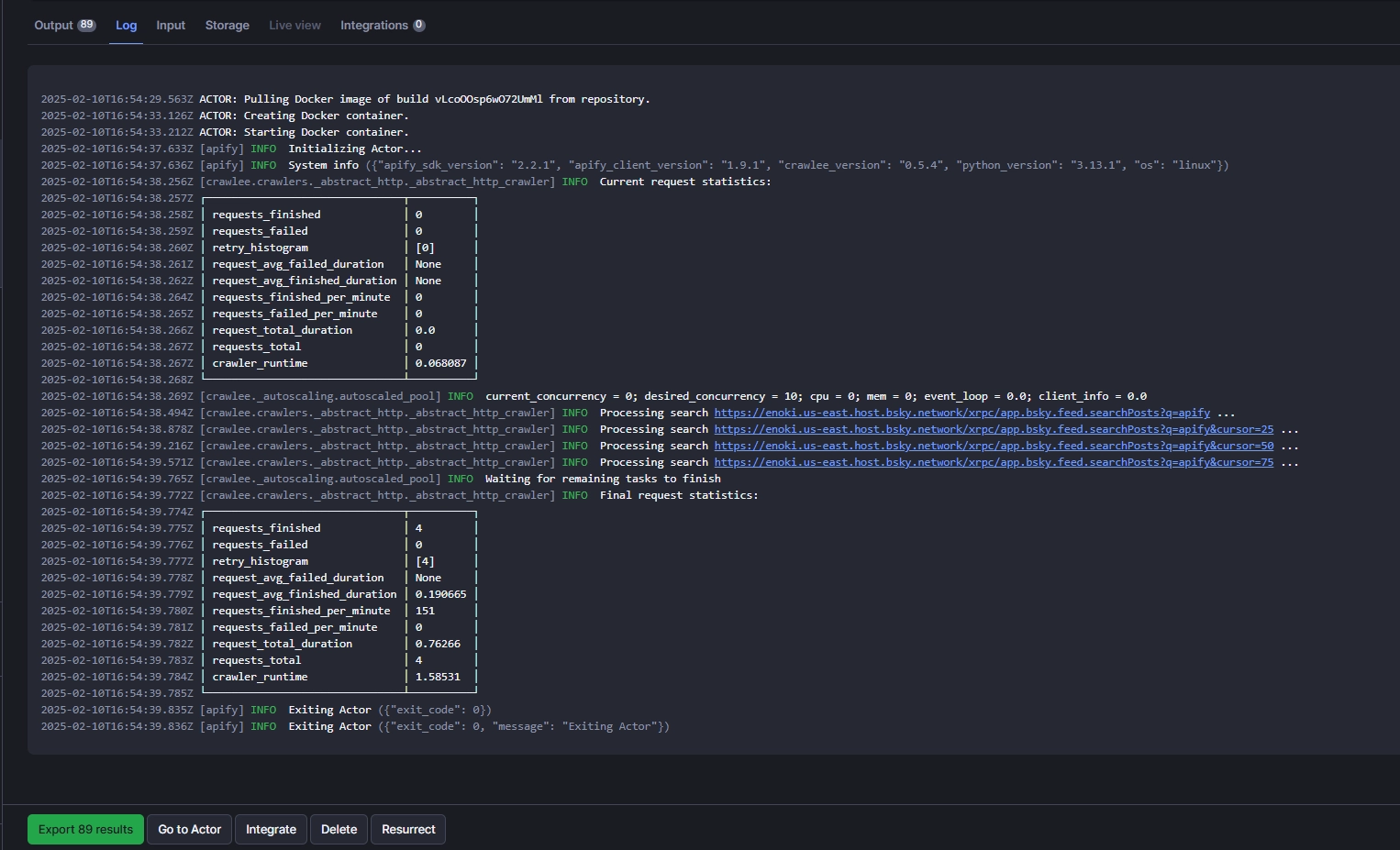Open the Integrations tab
The image size is (1400, 850).
pyautogui.click(x=373, y=26)
